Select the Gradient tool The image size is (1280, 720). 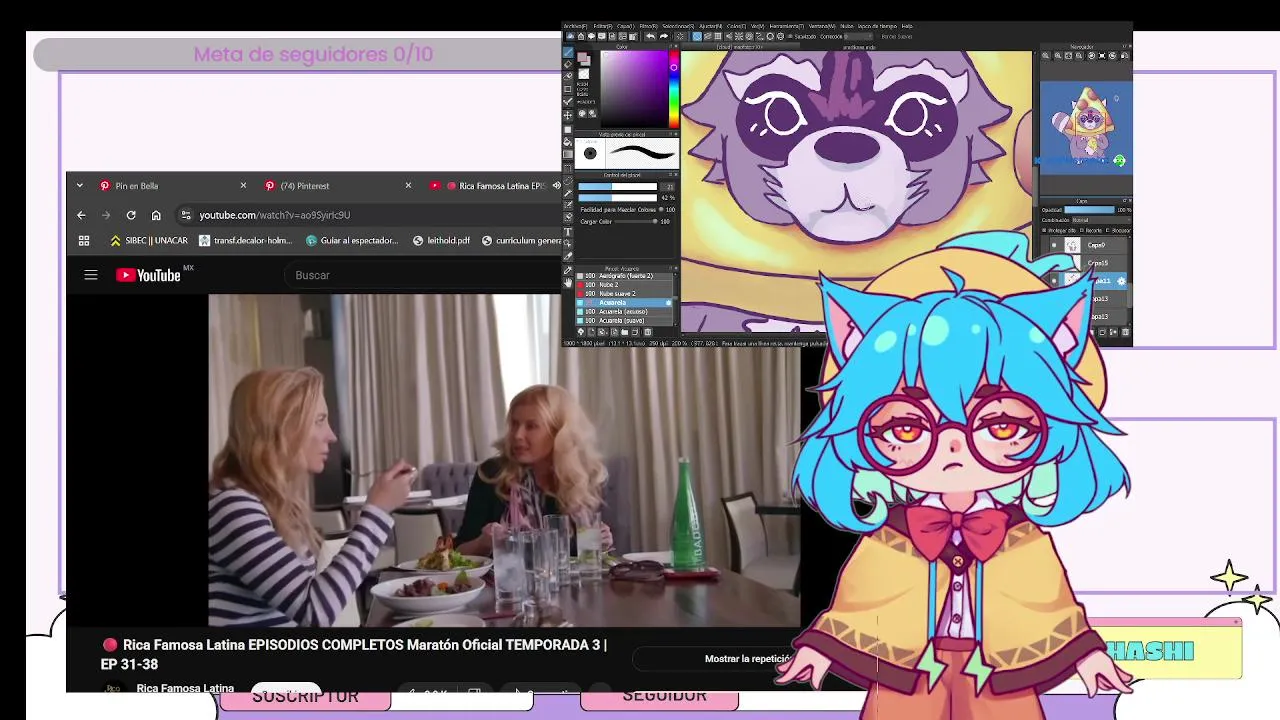(x=568, y=154)
